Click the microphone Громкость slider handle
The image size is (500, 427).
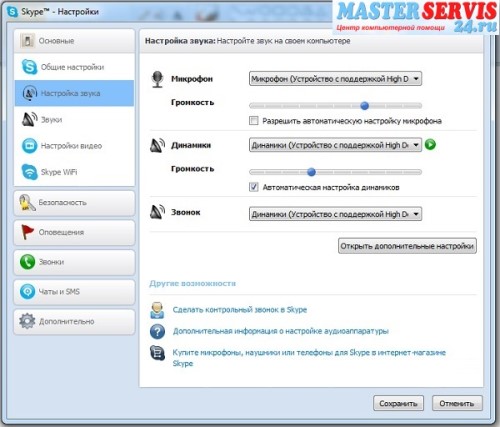(x=365, y=106)
